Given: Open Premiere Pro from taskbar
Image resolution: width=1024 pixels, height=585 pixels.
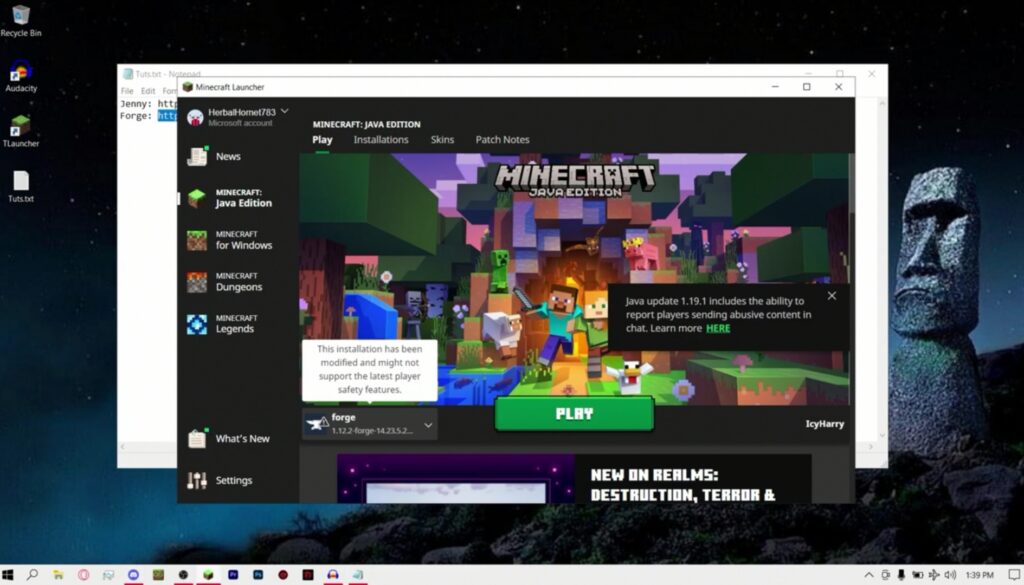Looking at the screenshot, I should [233, 575].
